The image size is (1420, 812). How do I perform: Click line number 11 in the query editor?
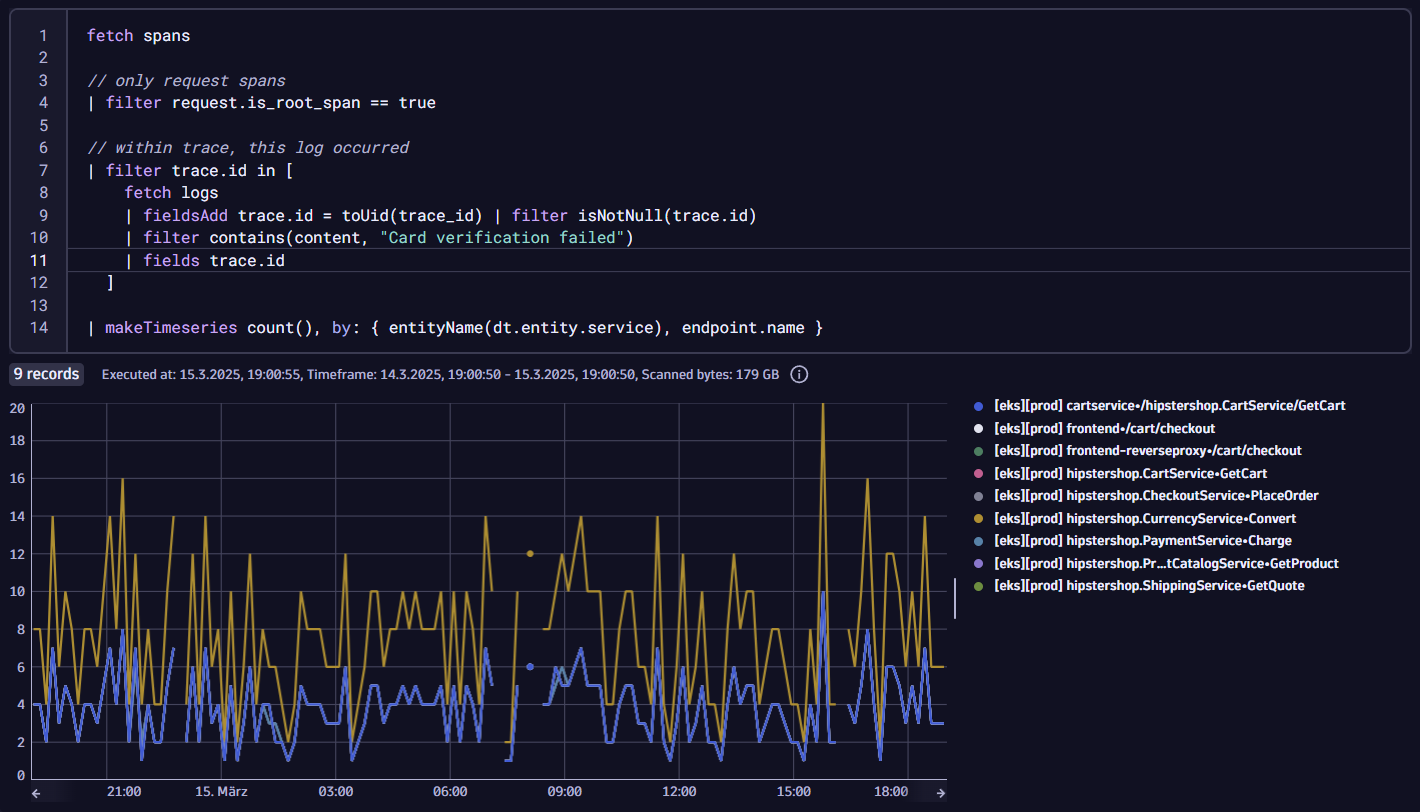(39, 260)
